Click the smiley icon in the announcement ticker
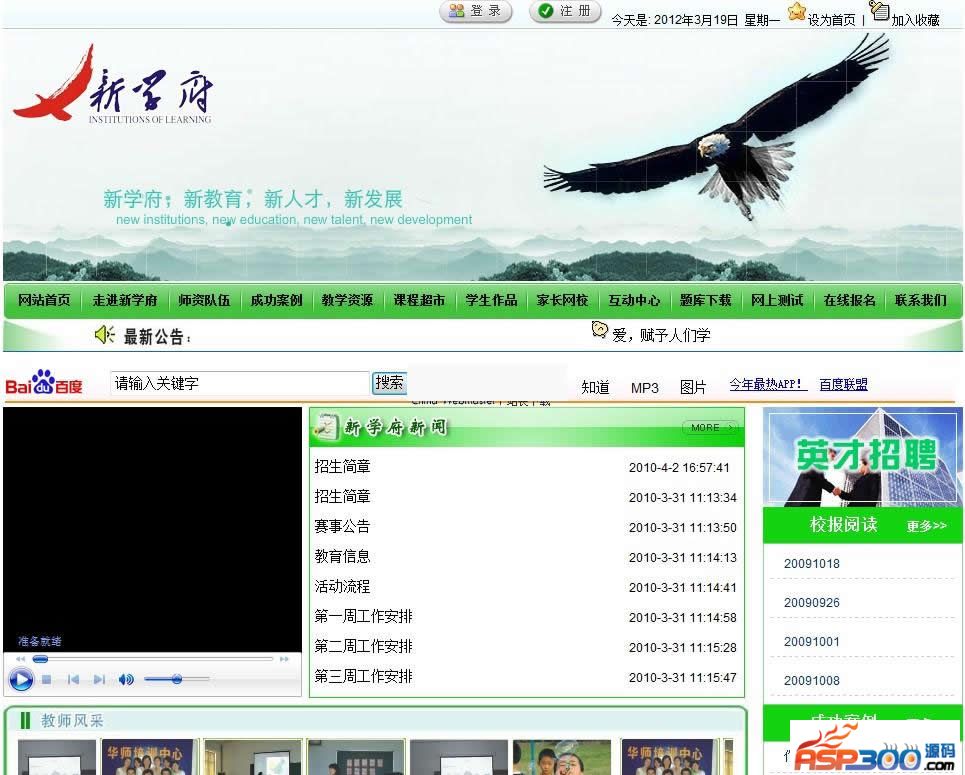This screenshot has width=965, height=775. [599, 330]
